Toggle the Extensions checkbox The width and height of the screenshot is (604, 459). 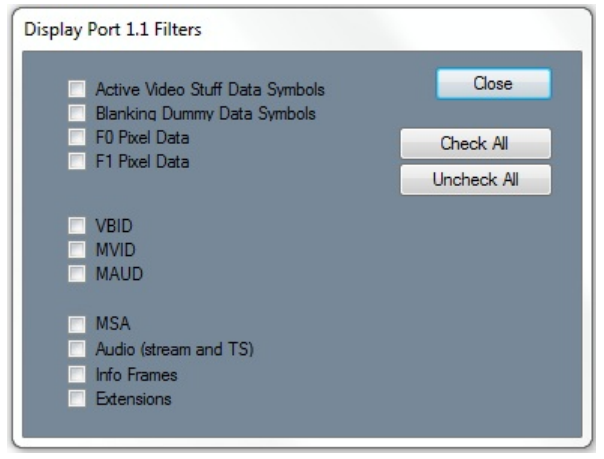click(77, 399)
